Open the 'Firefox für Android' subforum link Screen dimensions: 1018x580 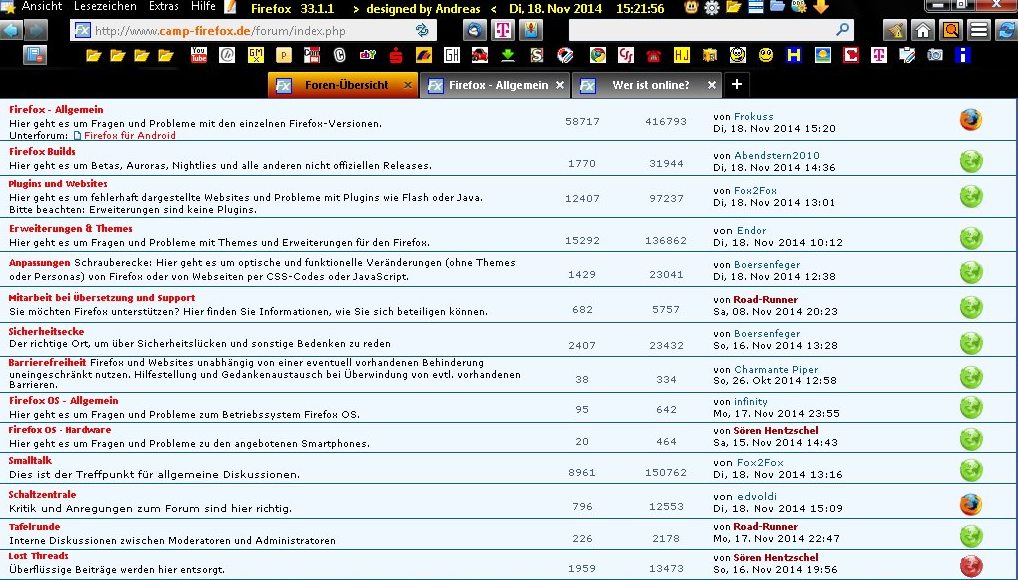(x=129, y=135)
